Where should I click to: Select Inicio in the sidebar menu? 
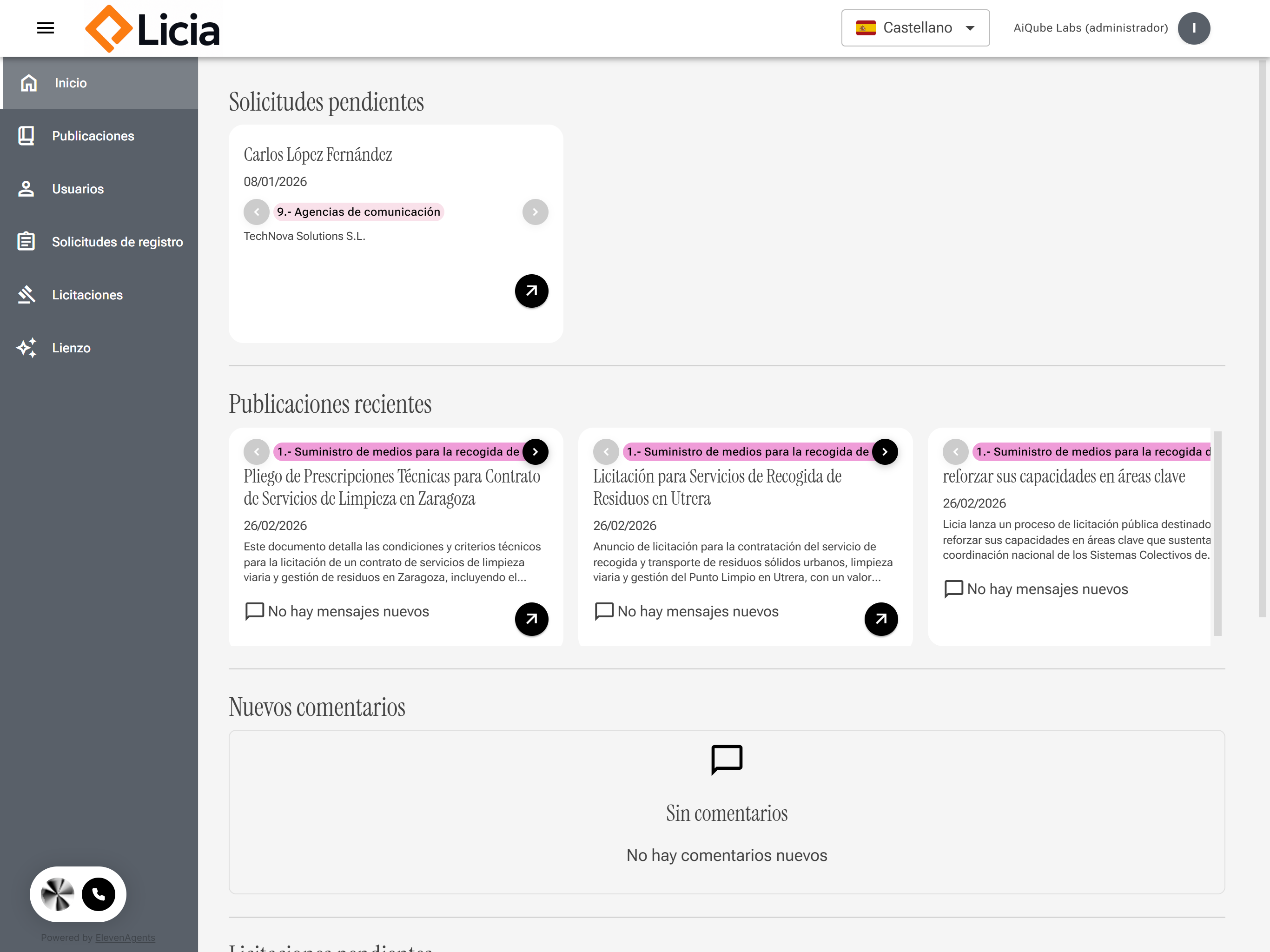point(70,83)
